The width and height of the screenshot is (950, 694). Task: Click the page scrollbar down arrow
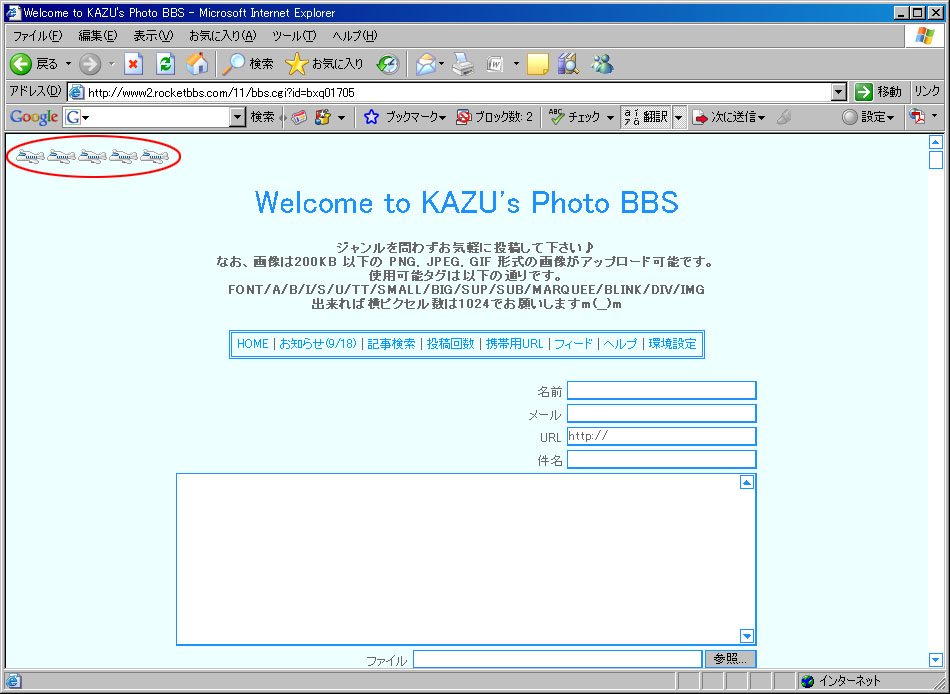click(936, 659)
